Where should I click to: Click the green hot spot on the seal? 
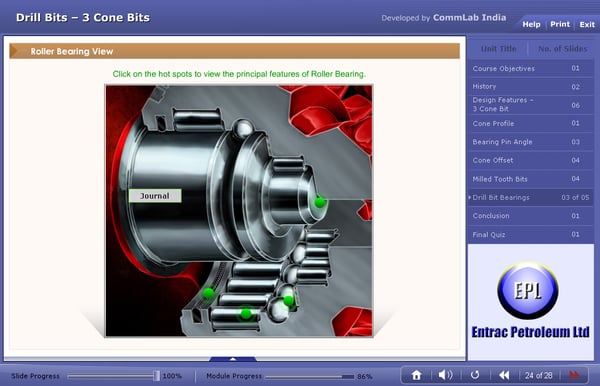point(209,293)
